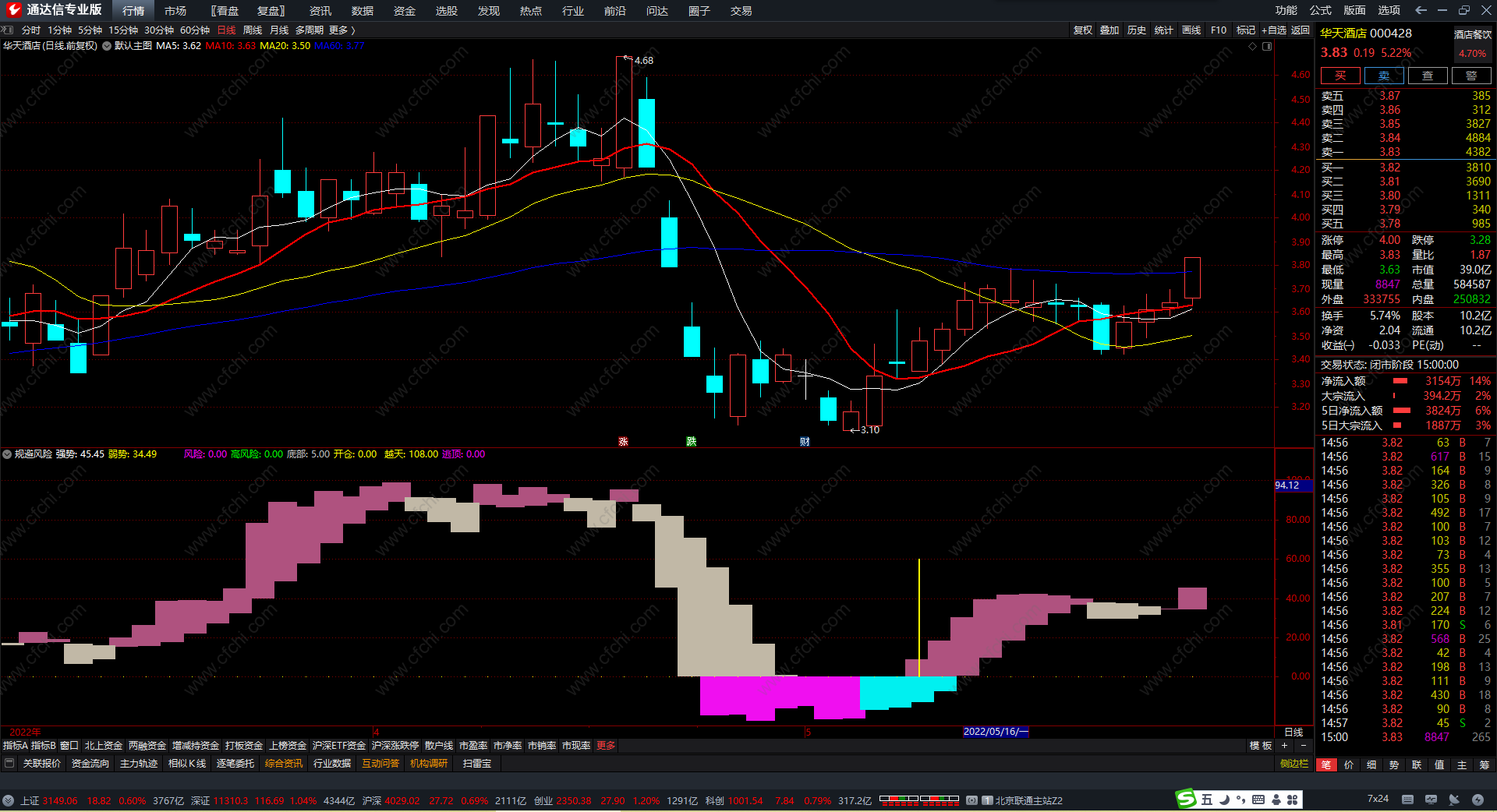
Task: Click the market breadth red-green bar indicator
Action: point(919,800)
